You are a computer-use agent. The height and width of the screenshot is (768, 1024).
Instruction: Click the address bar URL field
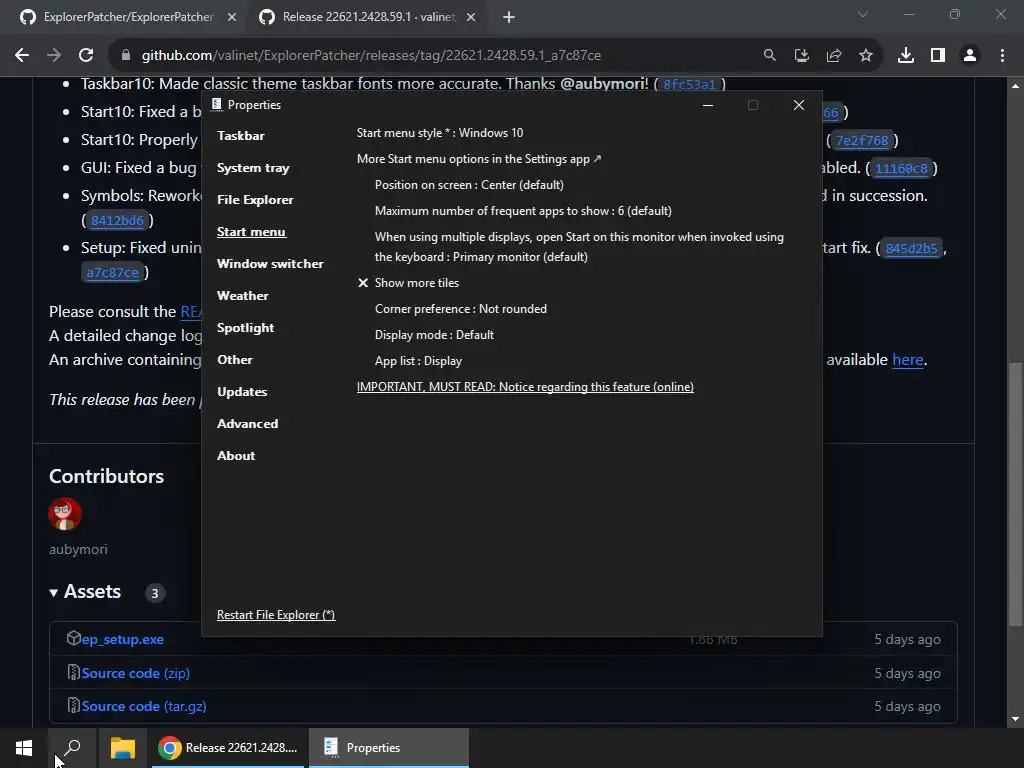point(371,56)
